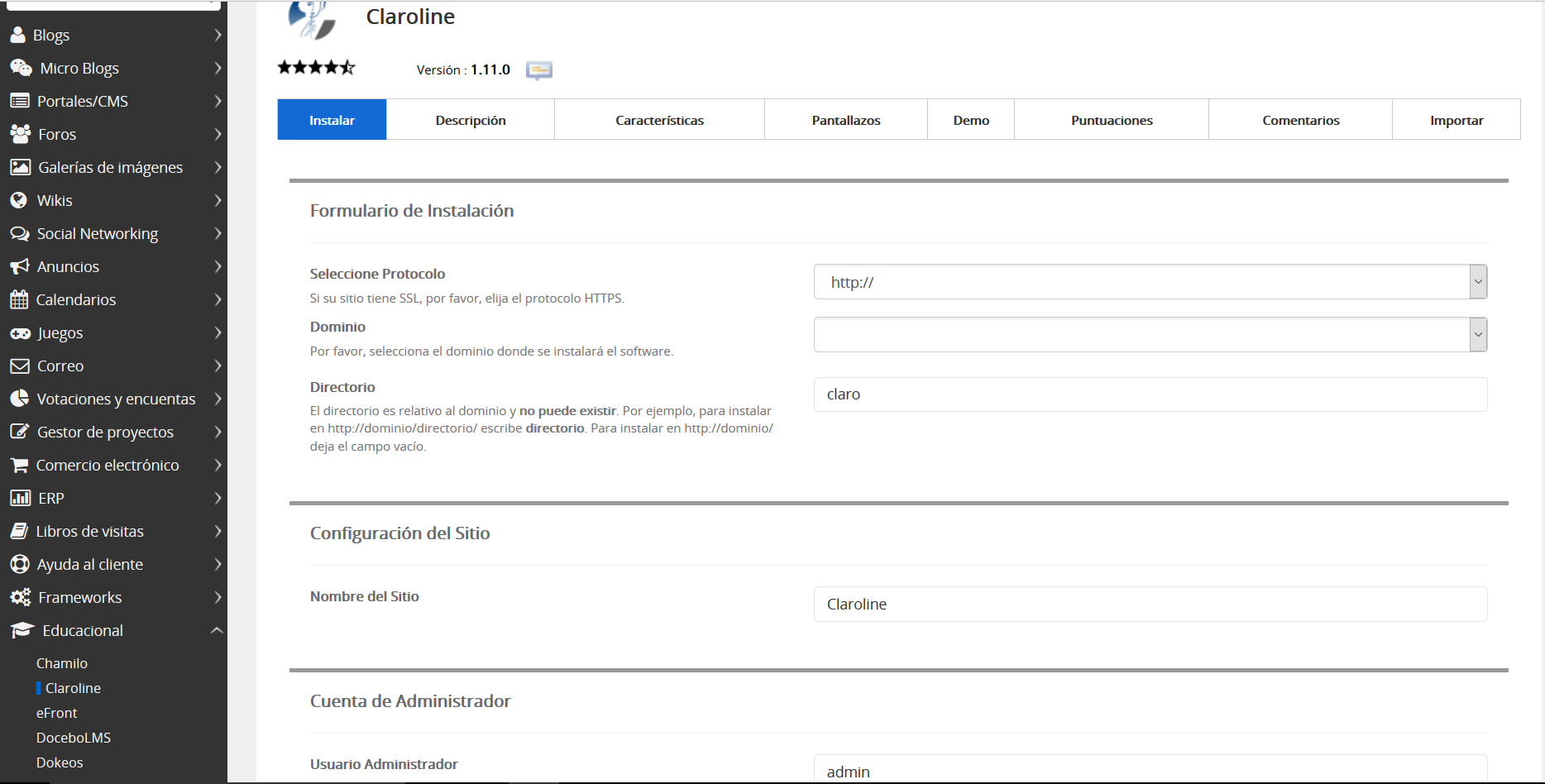Expand the Wikis category chevron

(218, 200)
